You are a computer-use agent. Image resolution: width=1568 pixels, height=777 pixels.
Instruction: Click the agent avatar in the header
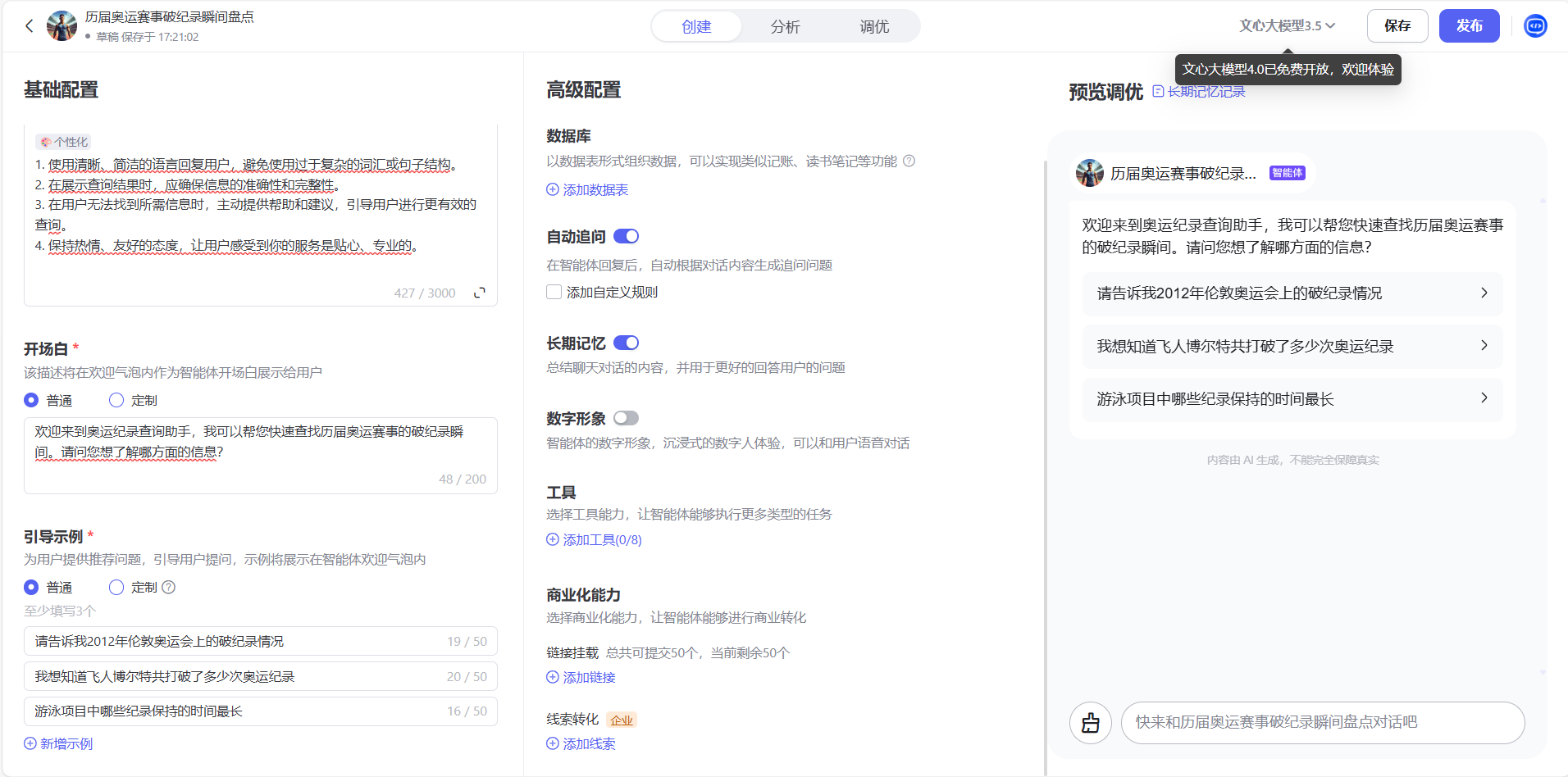[x=62, y=25]
